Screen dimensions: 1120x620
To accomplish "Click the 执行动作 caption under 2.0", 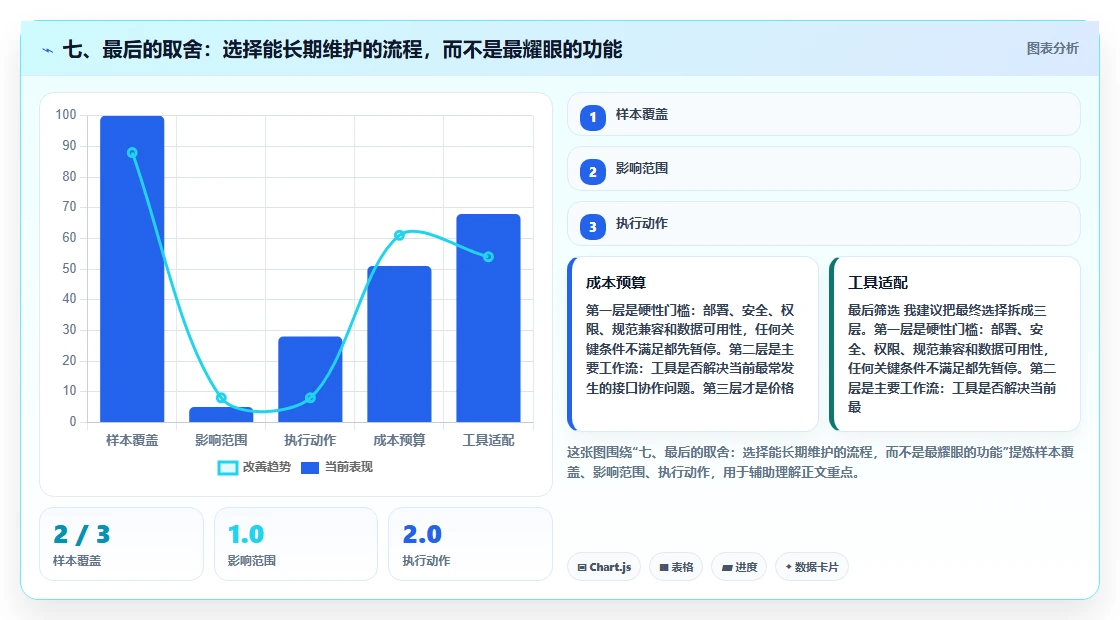I will point(426,561).
